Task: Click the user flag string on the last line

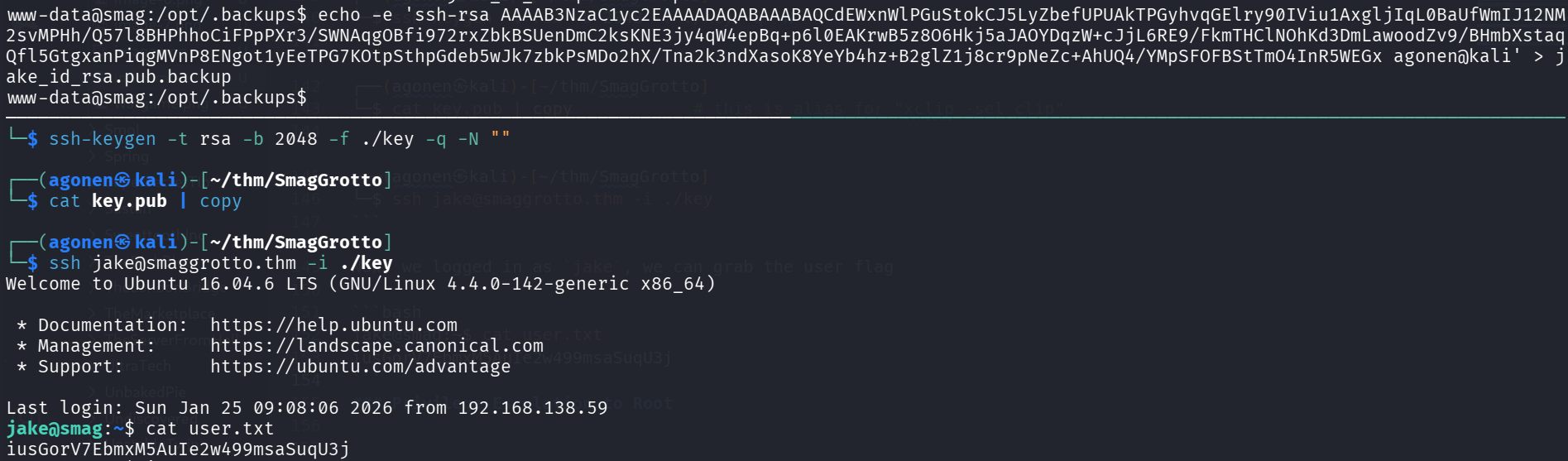Action: tap(178, 449)
